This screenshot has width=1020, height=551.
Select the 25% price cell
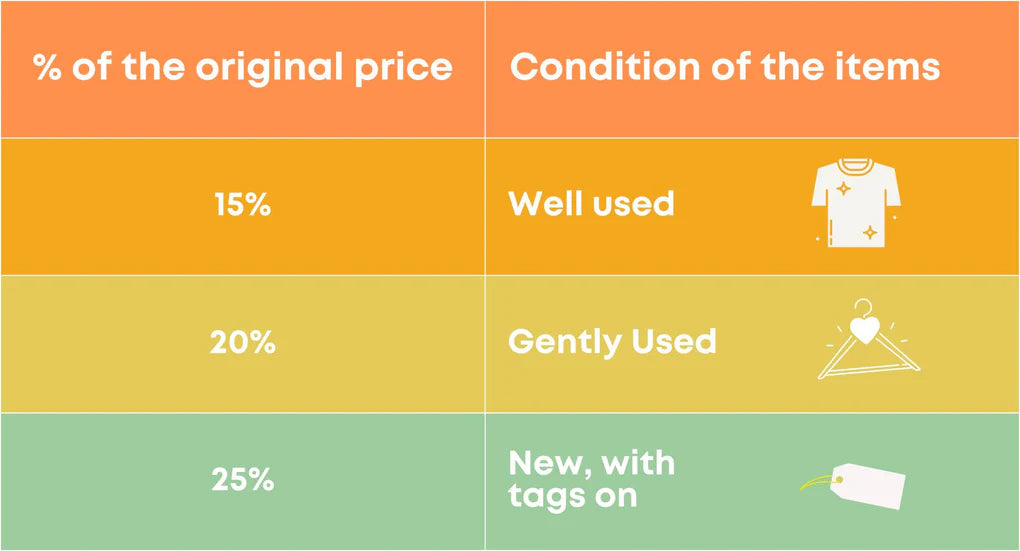[243, 481]
